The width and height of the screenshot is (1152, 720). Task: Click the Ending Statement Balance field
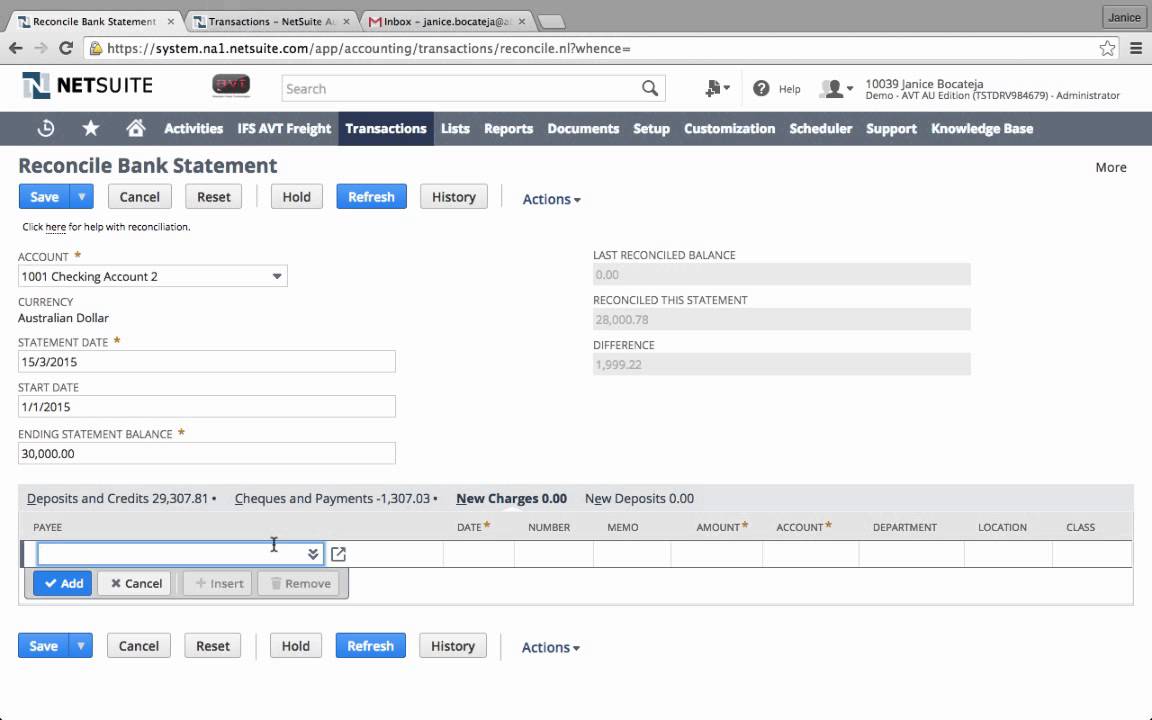point(206,453)
